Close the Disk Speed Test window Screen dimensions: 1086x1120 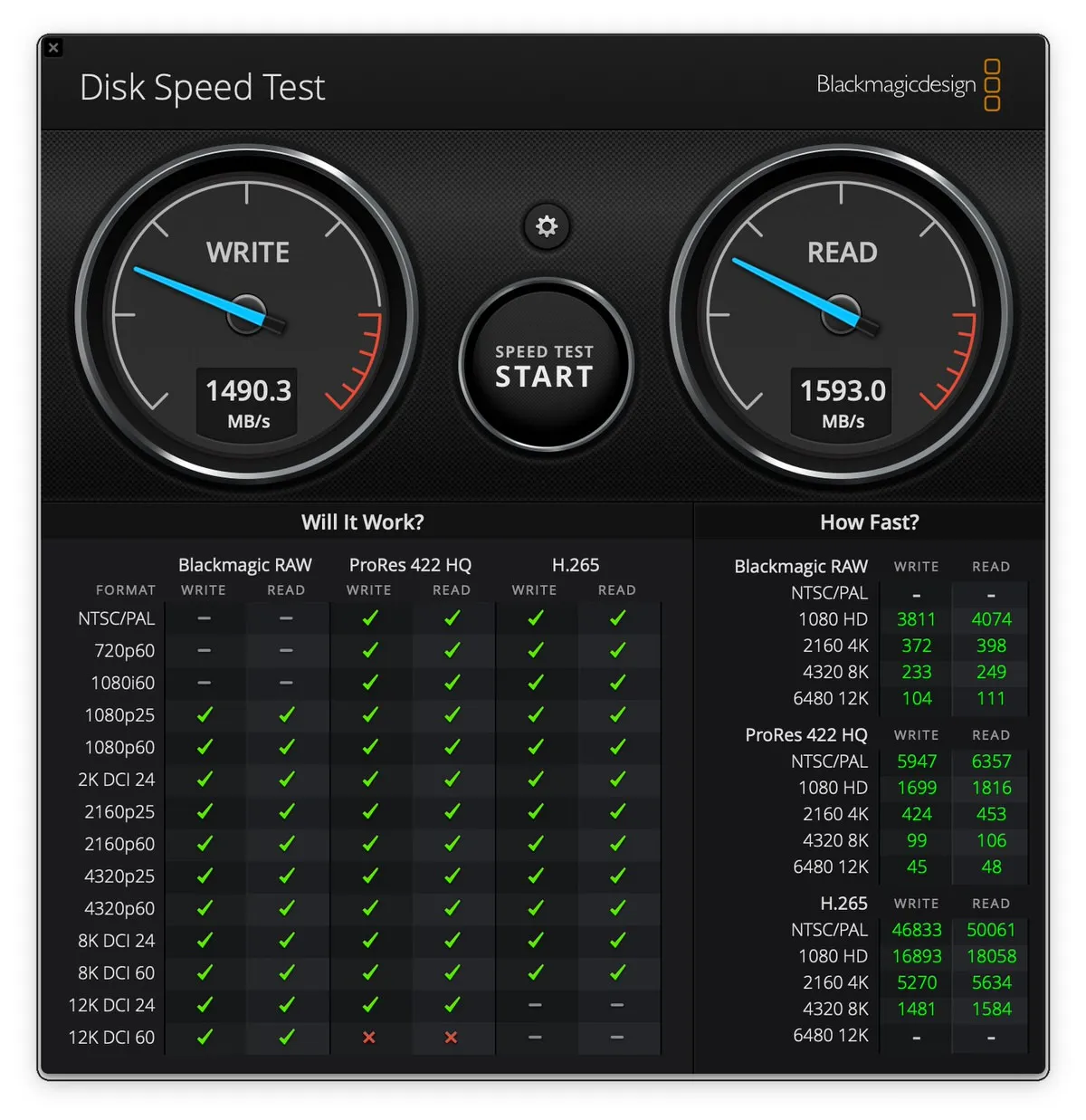coord(53,48)
